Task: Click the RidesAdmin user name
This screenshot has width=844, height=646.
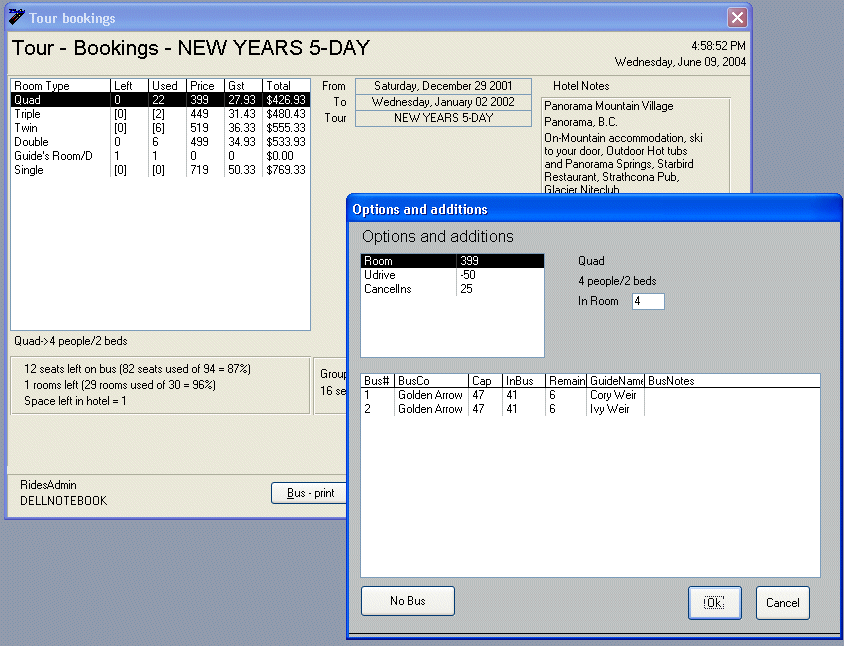Action: click(48, 485)
